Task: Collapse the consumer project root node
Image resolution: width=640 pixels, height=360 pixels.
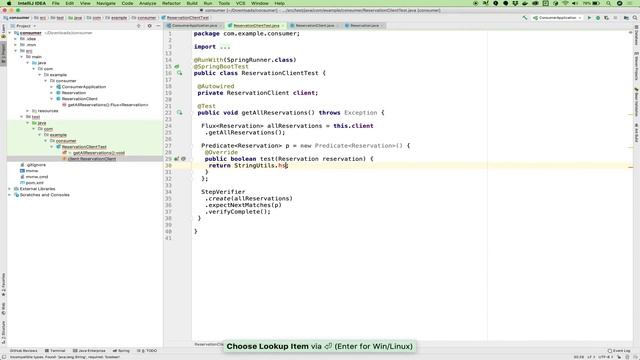Action: pyautogui.click(x=10, y=33)
